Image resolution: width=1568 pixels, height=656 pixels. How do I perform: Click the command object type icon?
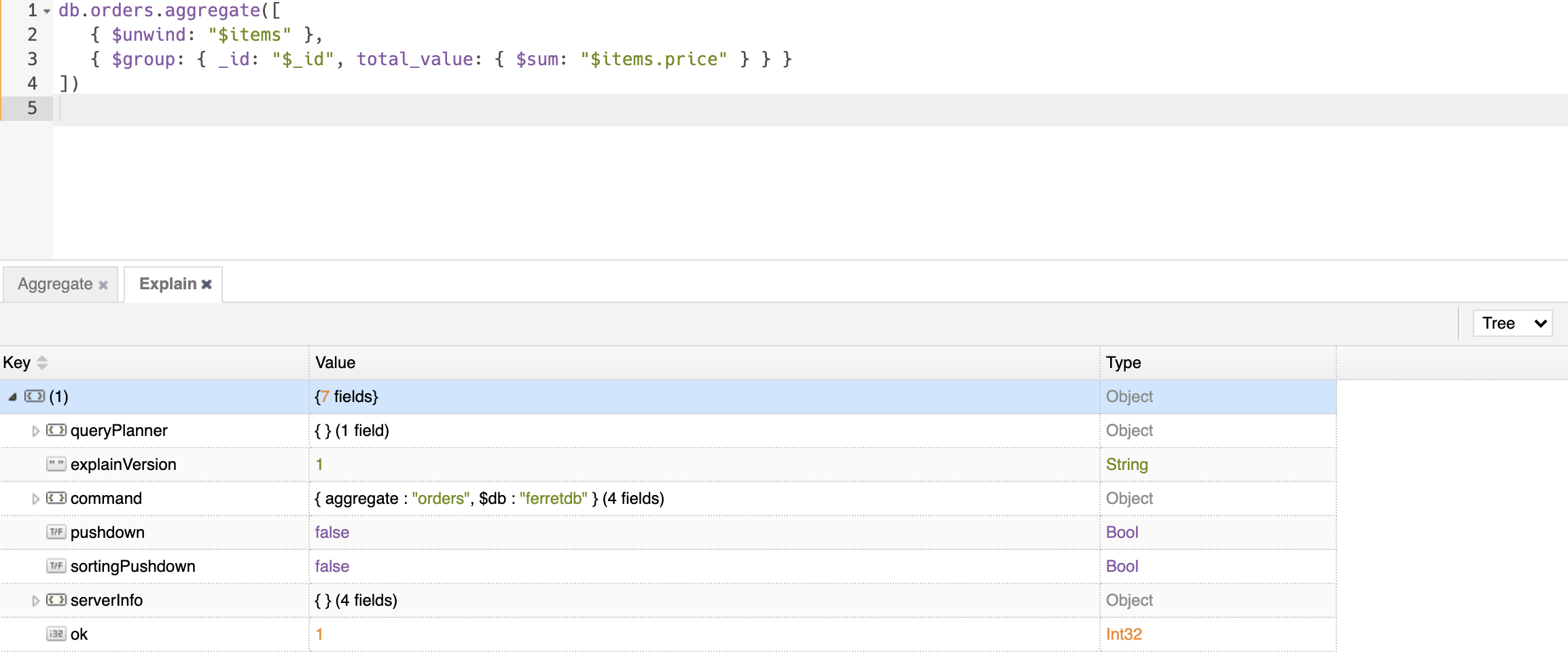(x=56, y=498)
